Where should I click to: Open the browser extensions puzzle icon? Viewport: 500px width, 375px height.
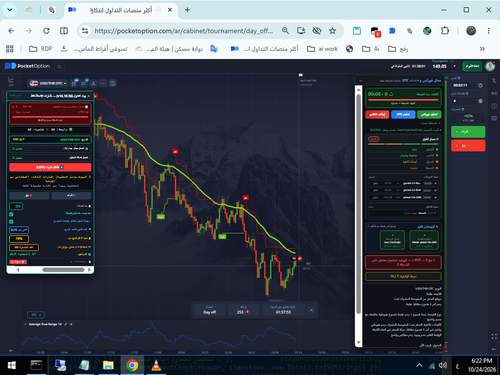click(445, 31)
